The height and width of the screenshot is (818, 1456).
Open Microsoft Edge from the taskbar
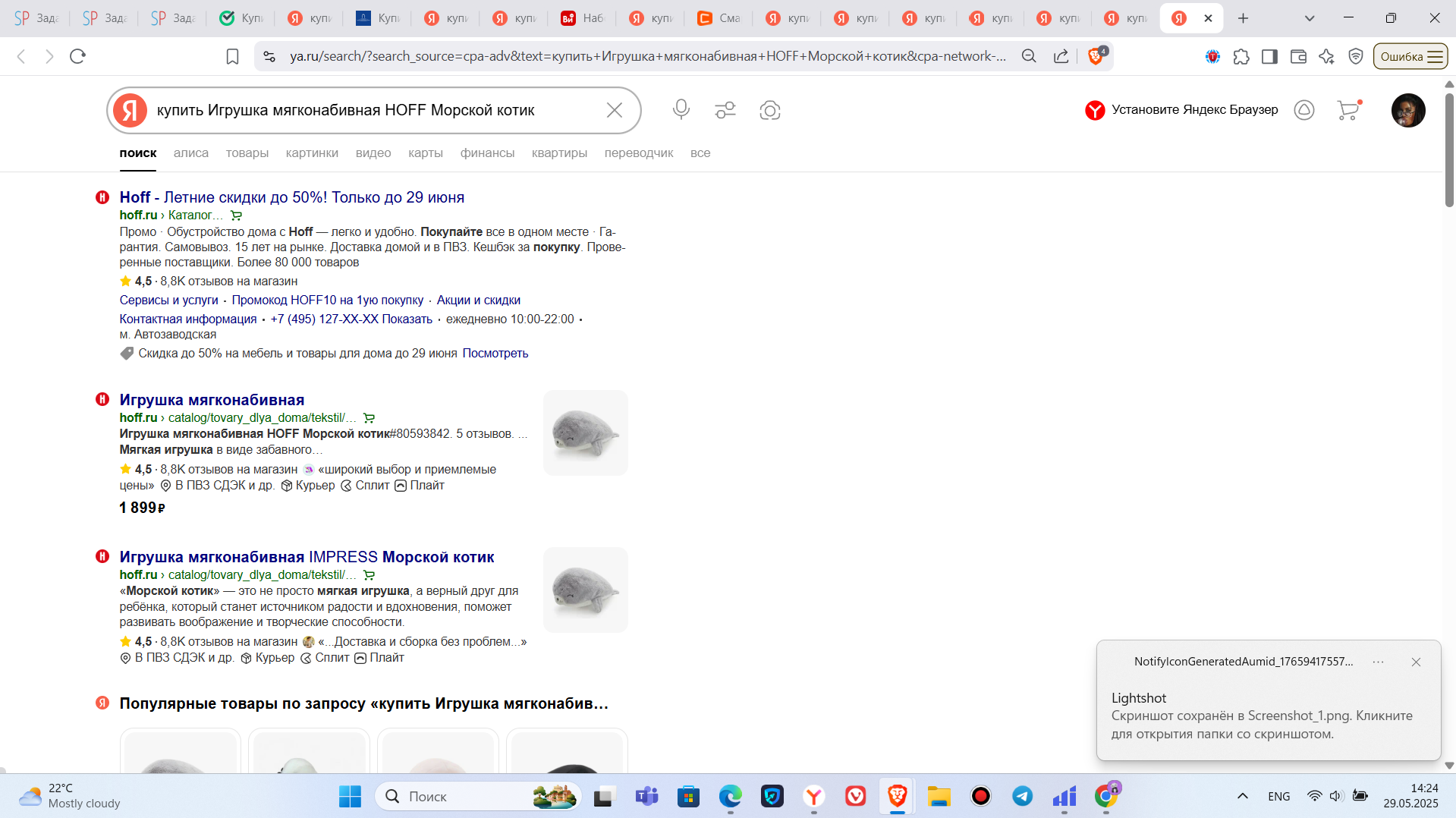pyautogui.click(x=730, y=796)
